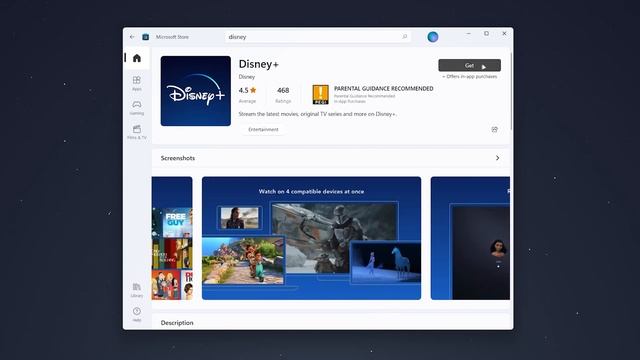Click the PEGI parental guidance badge
The image size is (640, 360).
coord(320,94)
